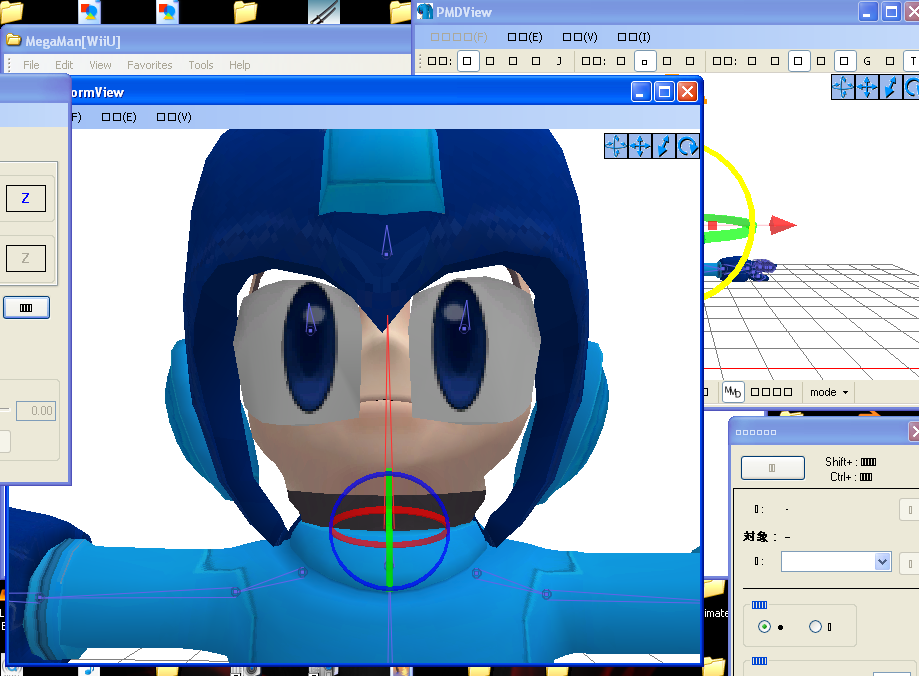Screen dimensions: 920x676
Task: Select the diagonal arrow zoom icon in TransformView
Action: 664,146
